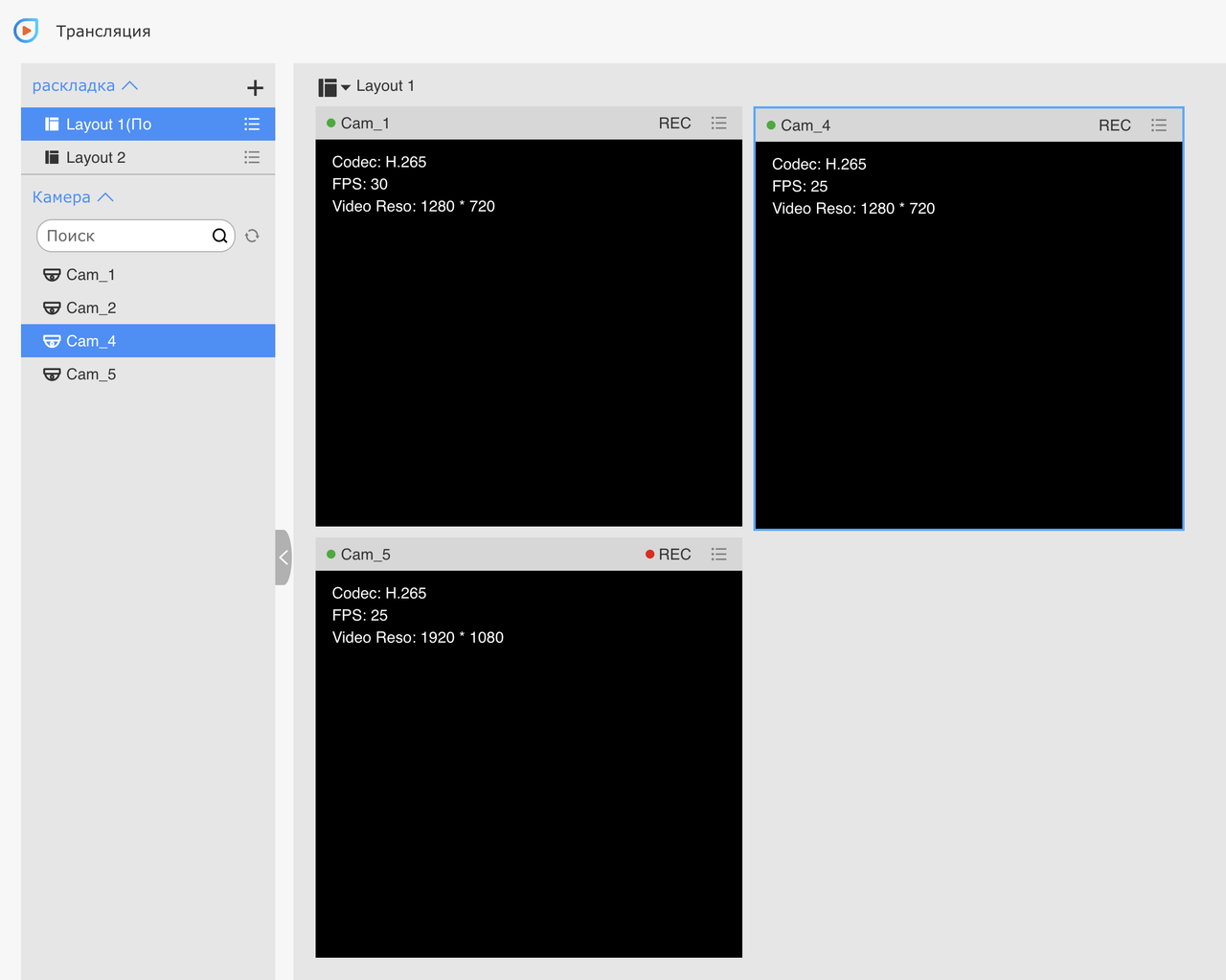Refresh the camera list
This screenshot has width=1226, height=980.
click(252, 236)
